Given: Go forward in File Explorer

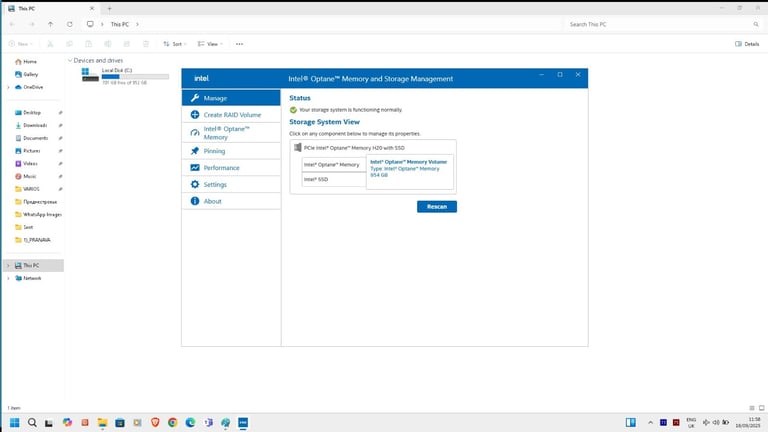Looking at the screenshot, I should coord(32,24).
